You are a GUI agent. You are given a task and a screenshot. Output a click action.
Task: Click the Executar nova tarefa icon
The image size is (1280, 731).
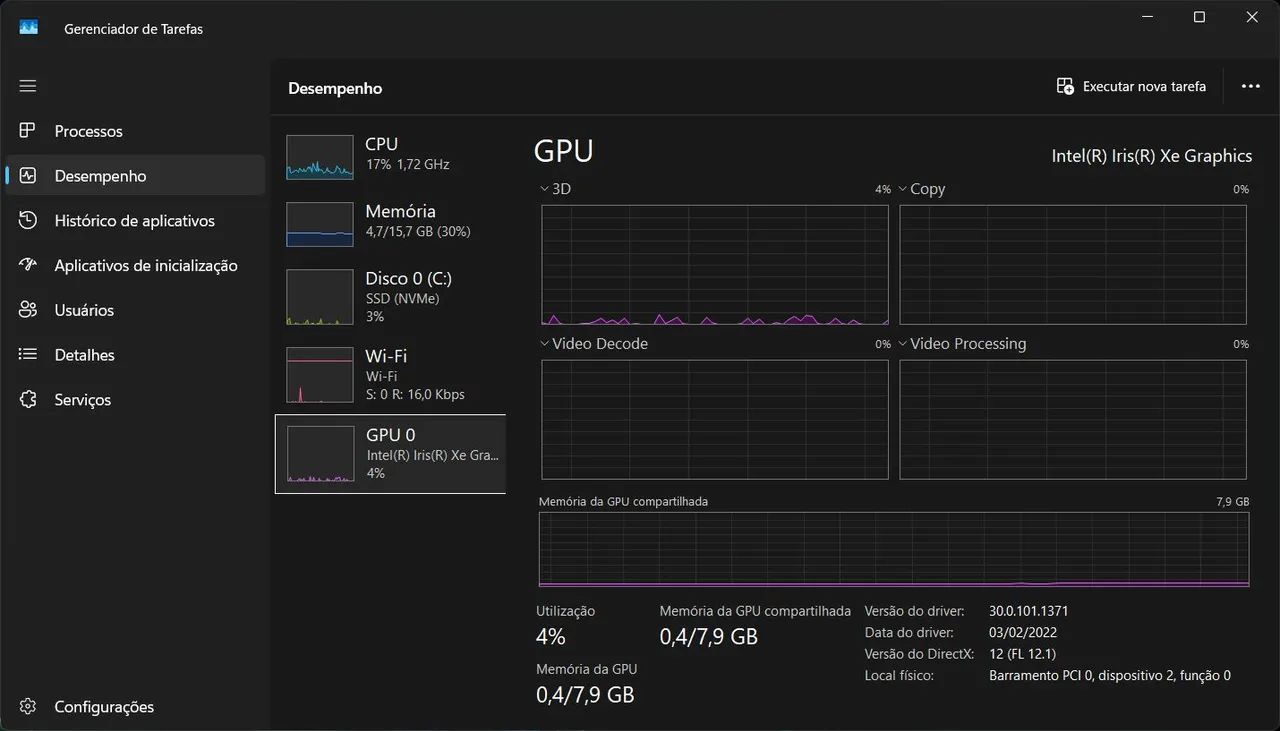1065,87
